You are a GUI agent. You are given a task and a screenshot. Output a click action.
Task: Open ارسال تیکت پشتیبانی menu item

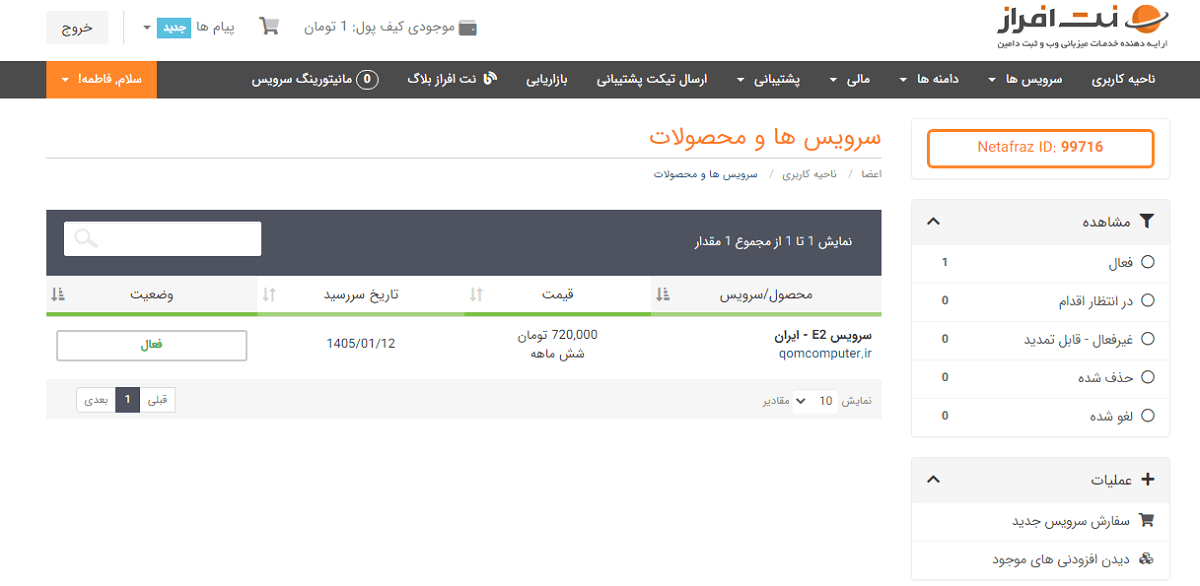(652, 79)
